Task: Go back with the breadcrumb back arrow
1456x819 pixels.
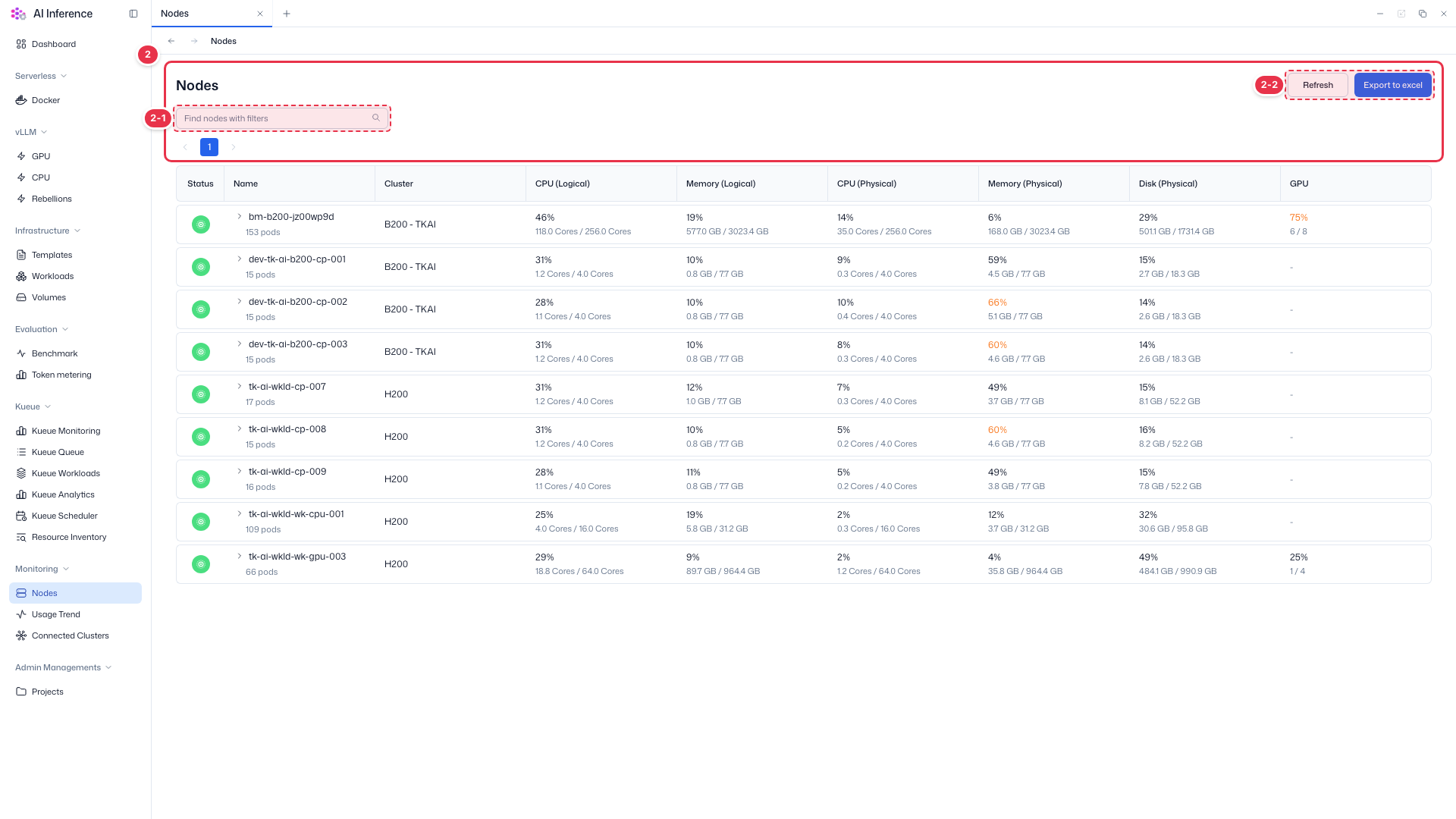Action: [x=171, y=41]
